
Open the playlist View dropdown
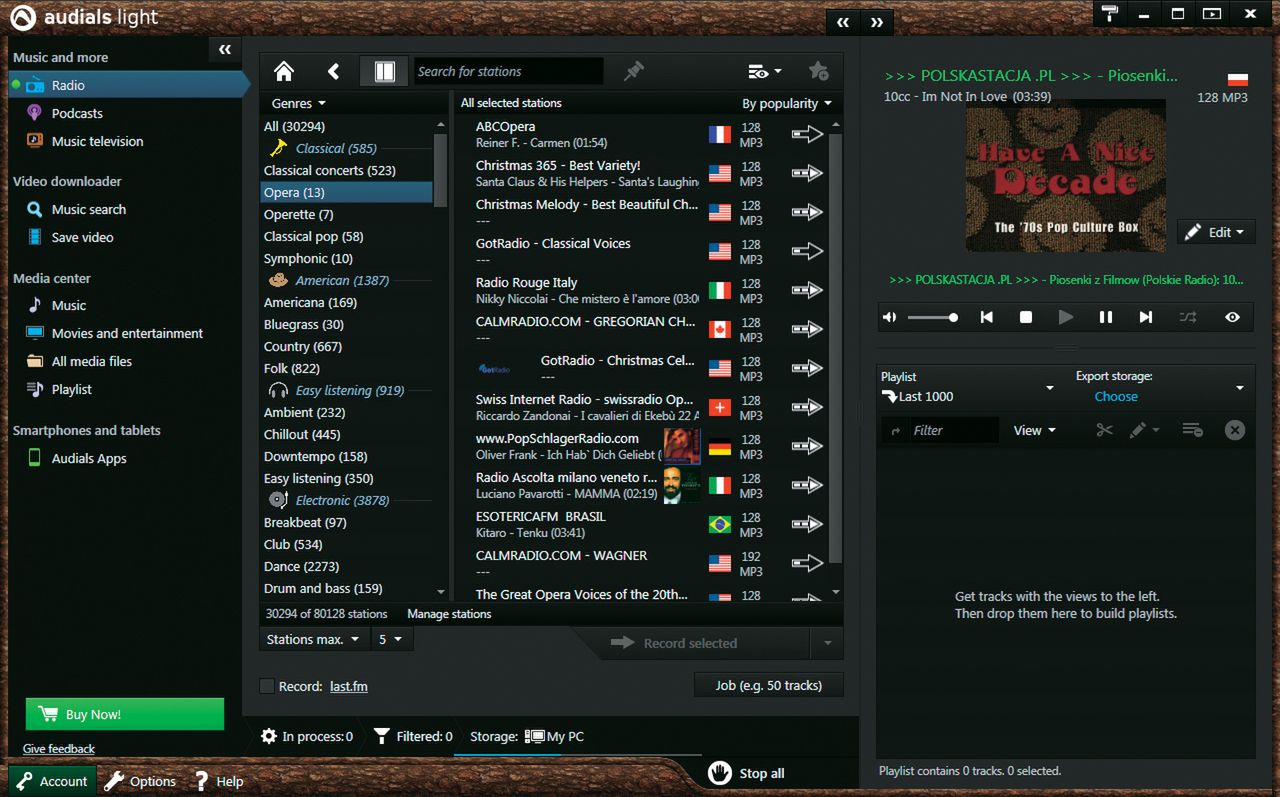[1034, 430]
